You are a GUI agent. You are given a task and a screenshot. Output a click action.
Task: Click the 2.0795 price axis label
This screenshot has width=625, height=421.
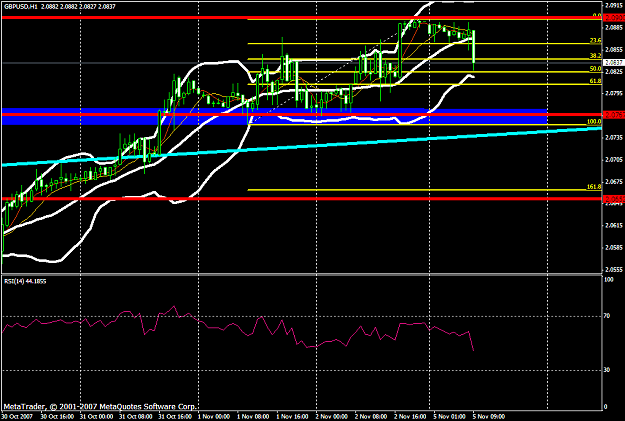pyautogui.click(x=614, y=93)
